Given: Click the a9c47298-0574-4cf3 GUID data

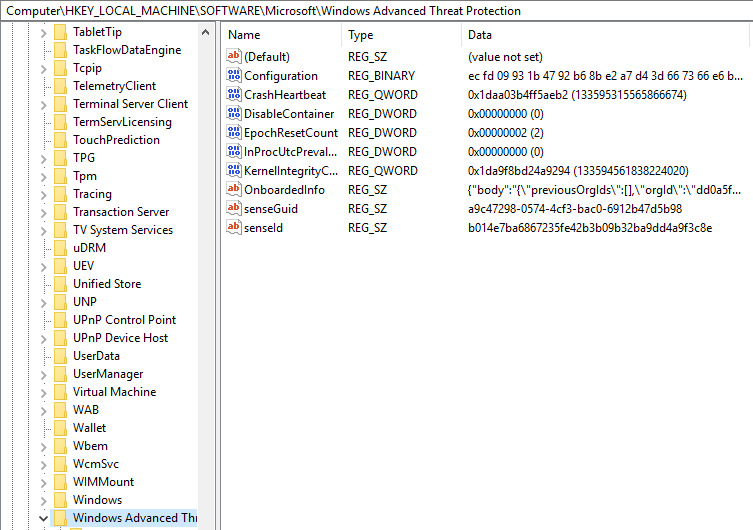Looking at the screenshot, I should (x=575, y=209).
